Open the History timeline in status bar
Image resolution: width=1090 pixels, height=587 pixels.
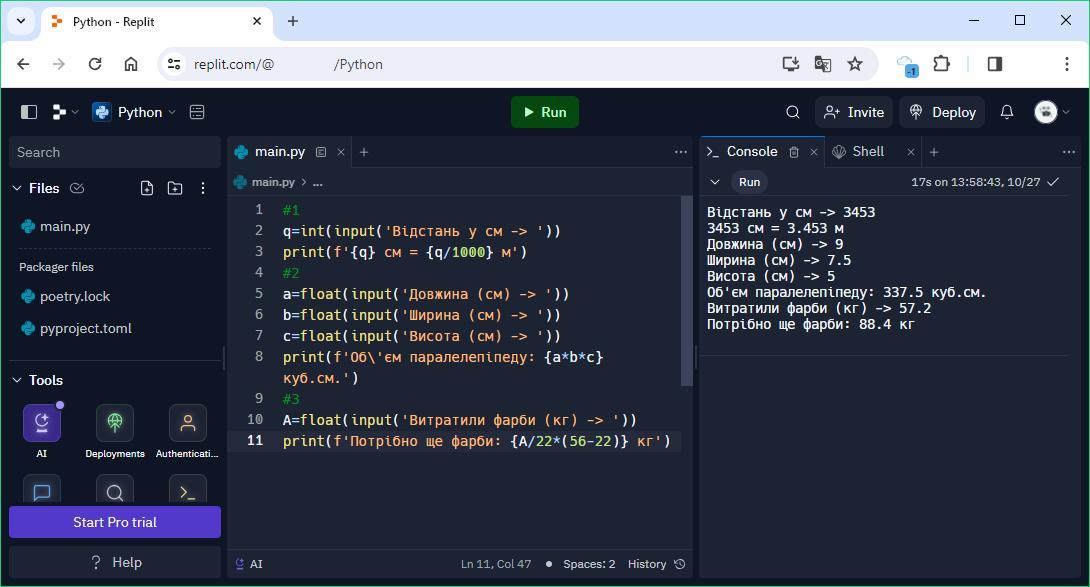click(656, 564)
